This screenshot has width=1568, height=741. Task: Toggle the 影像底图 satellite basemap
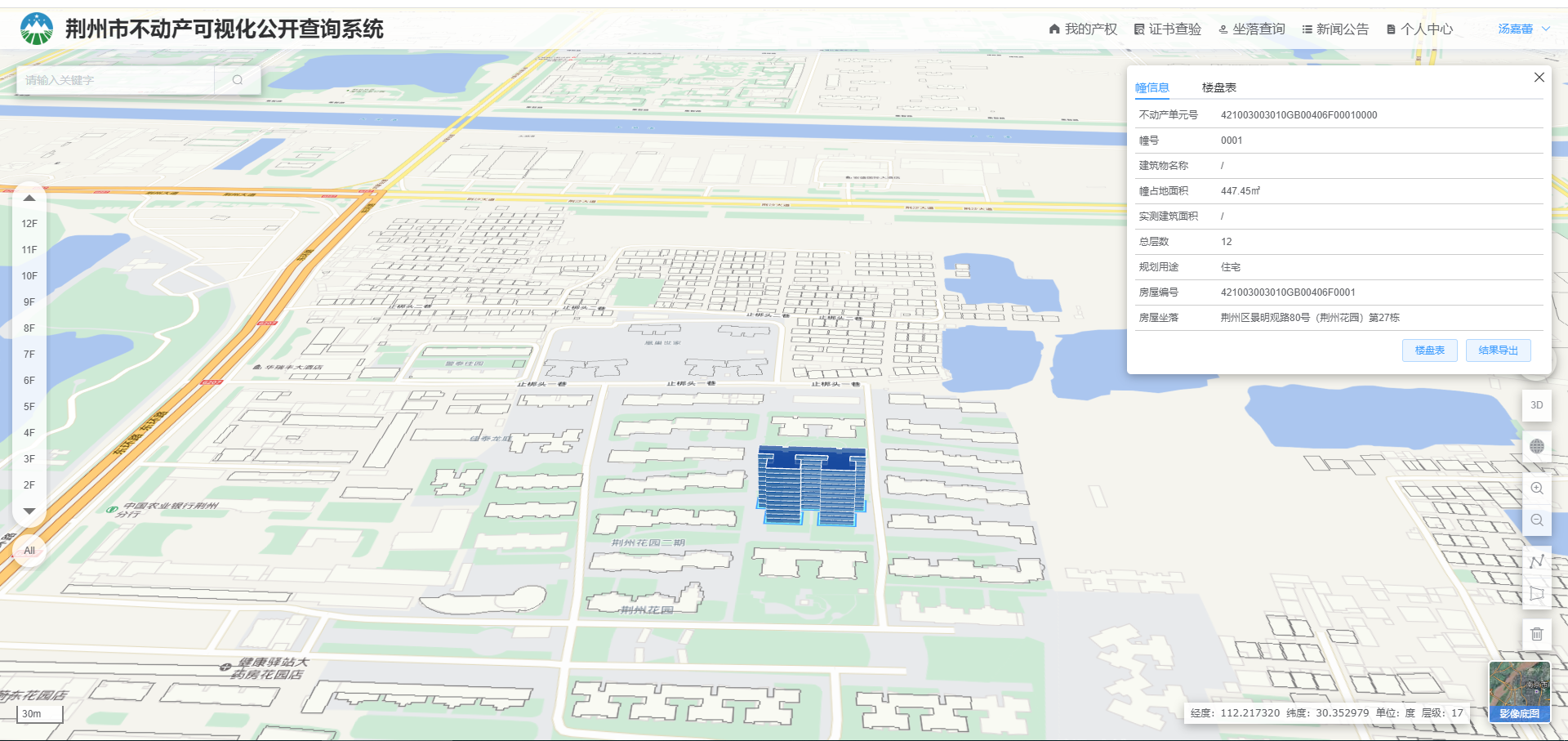pyautogui.click(x=1519, y=692)
